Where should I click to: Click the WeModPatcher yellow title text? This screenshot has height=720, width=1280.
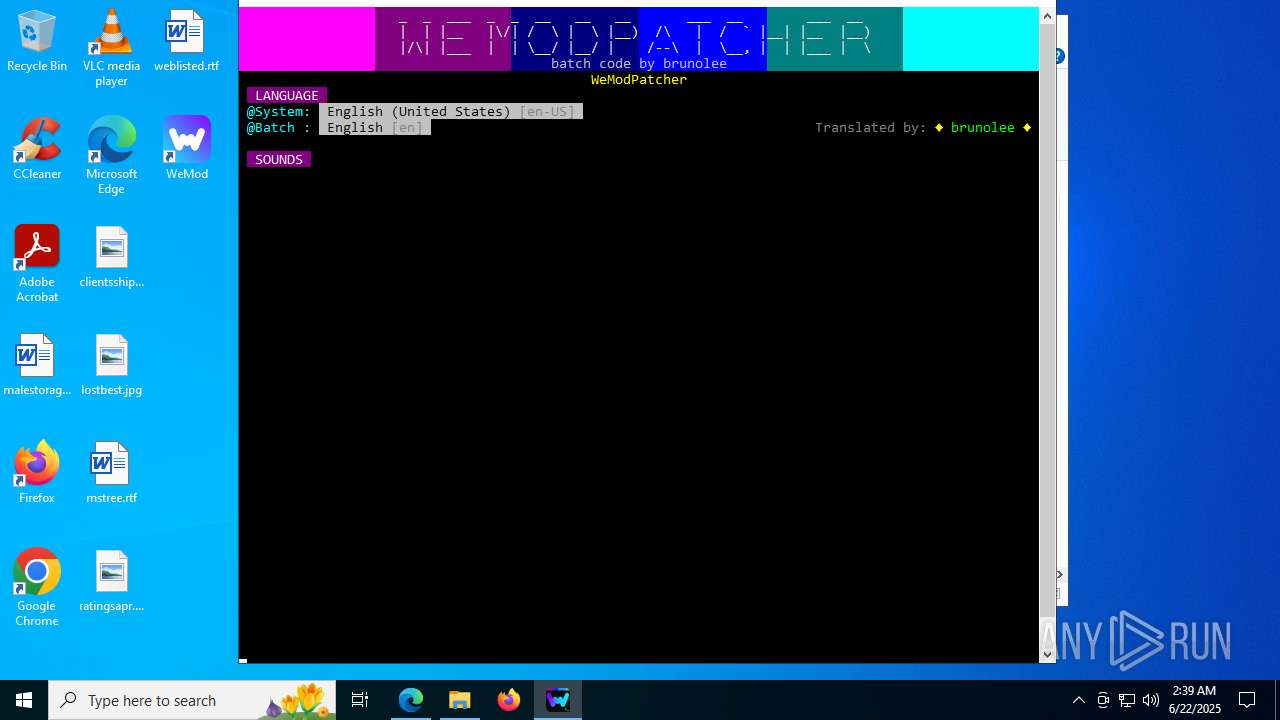tap(639, 80)
